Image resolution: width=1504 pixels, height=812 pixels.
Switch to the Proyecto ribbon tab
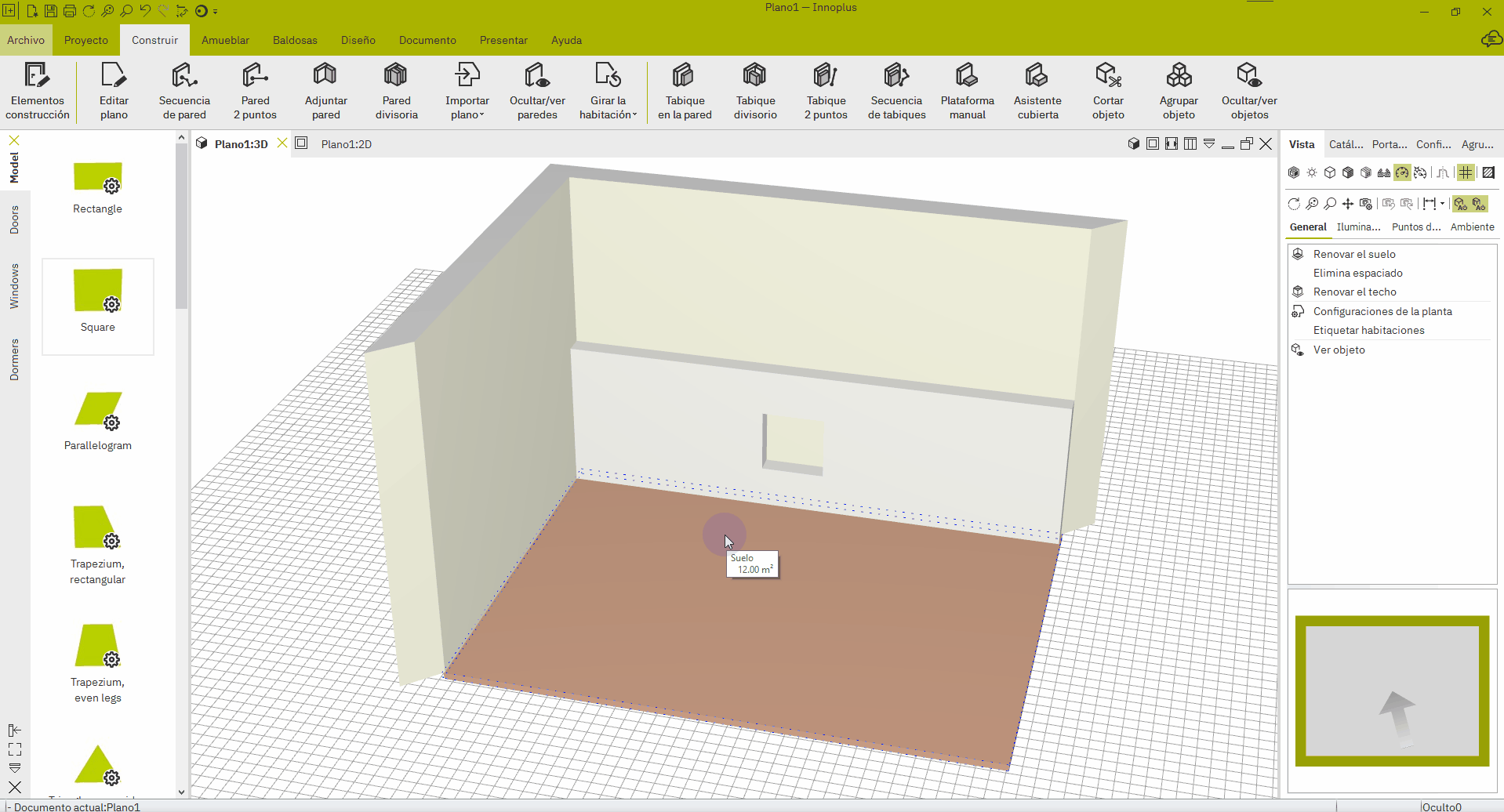click(x=86, y=40)
